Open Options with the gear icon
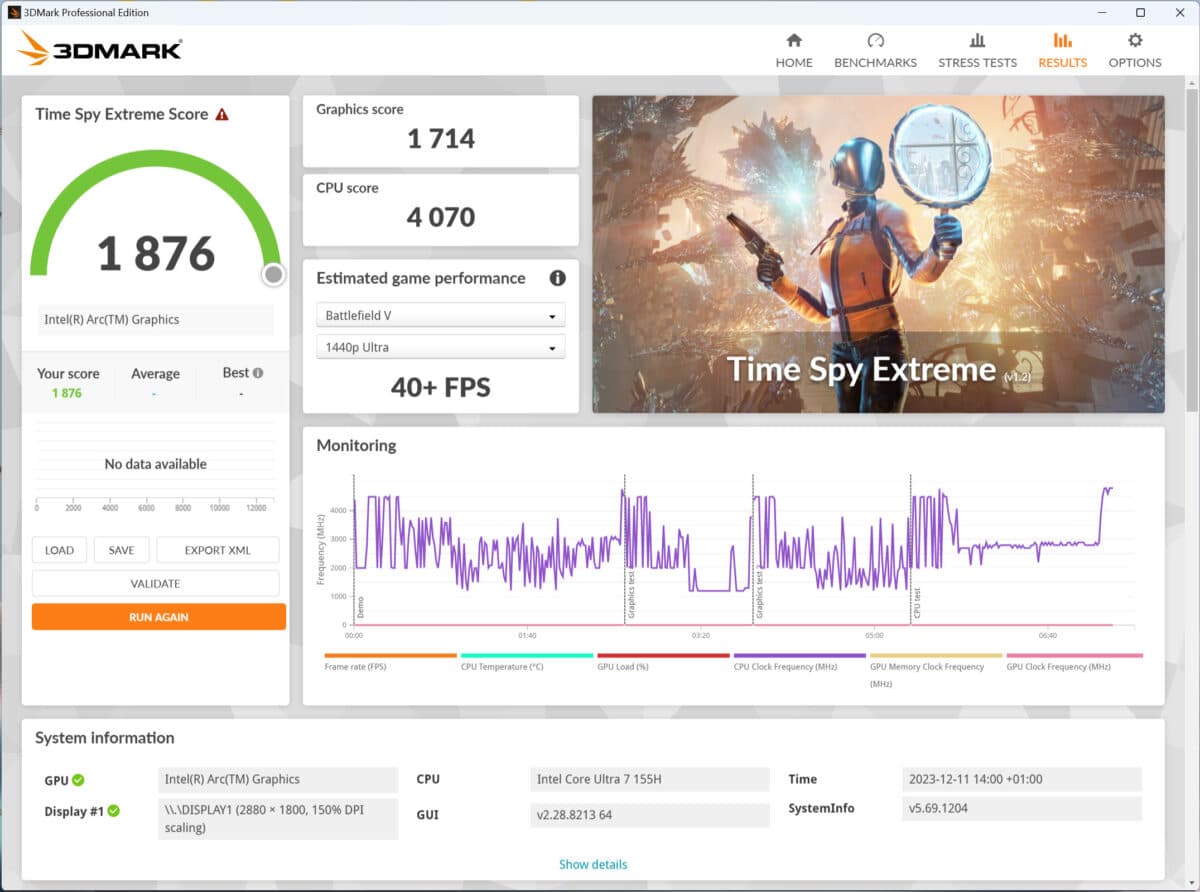The width and height of the screenshot is (1200, 892). 1134,41
